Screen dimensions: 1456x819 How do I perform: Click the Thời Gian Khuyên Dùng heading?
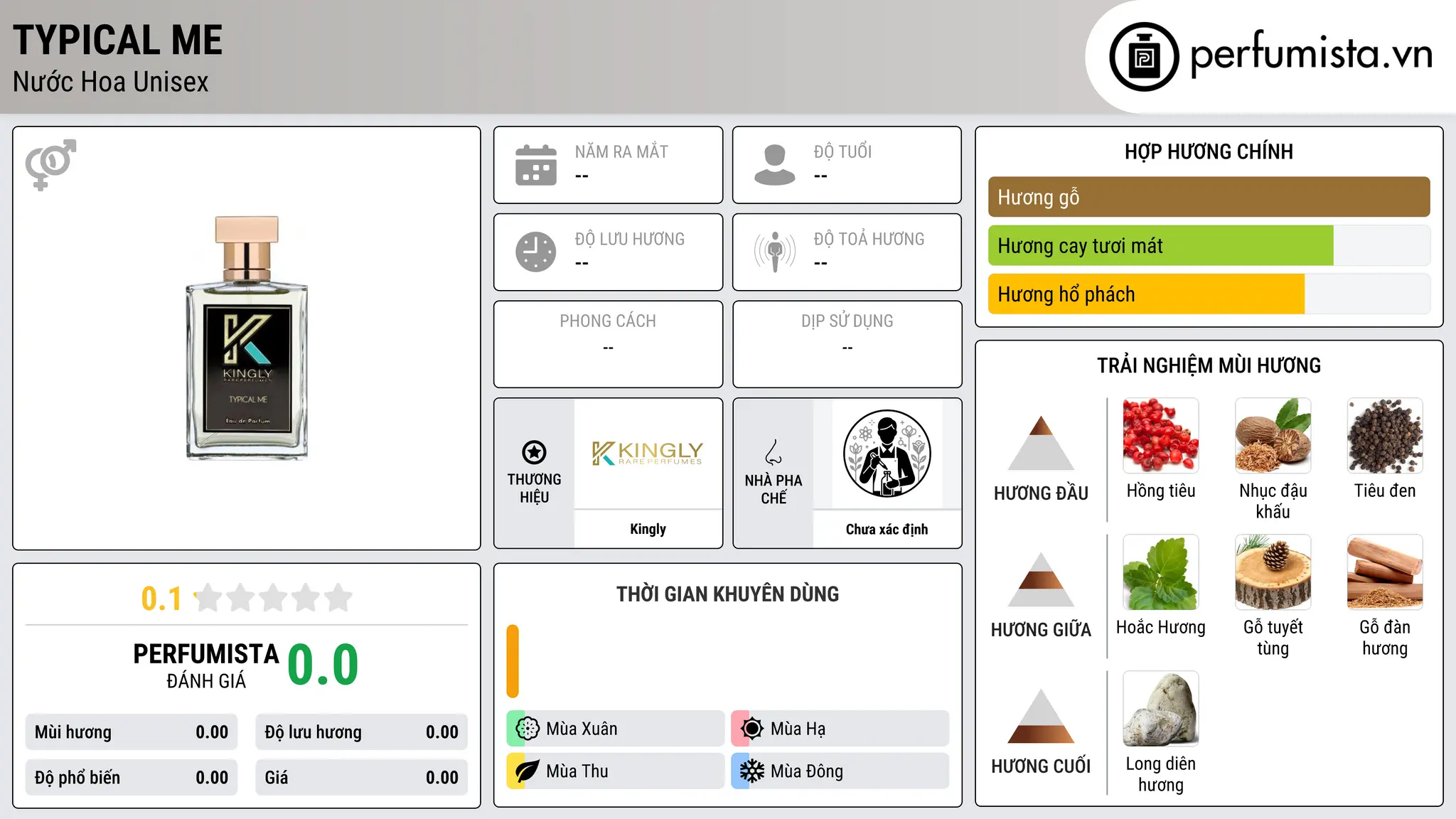click(727, 594)
